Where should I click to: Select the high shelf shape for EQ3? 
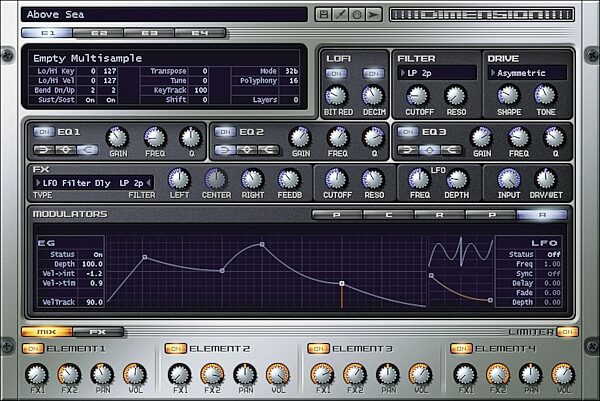[x=452, y=150]
